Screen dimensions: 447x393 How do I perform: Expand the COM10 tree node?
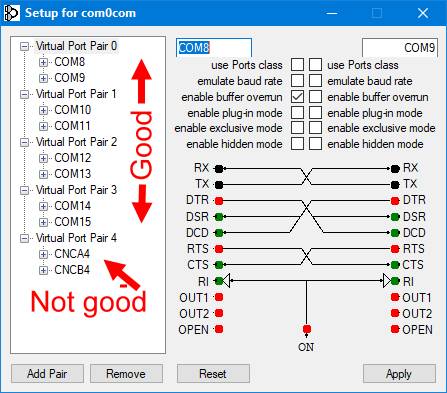(x=43, y=110)
